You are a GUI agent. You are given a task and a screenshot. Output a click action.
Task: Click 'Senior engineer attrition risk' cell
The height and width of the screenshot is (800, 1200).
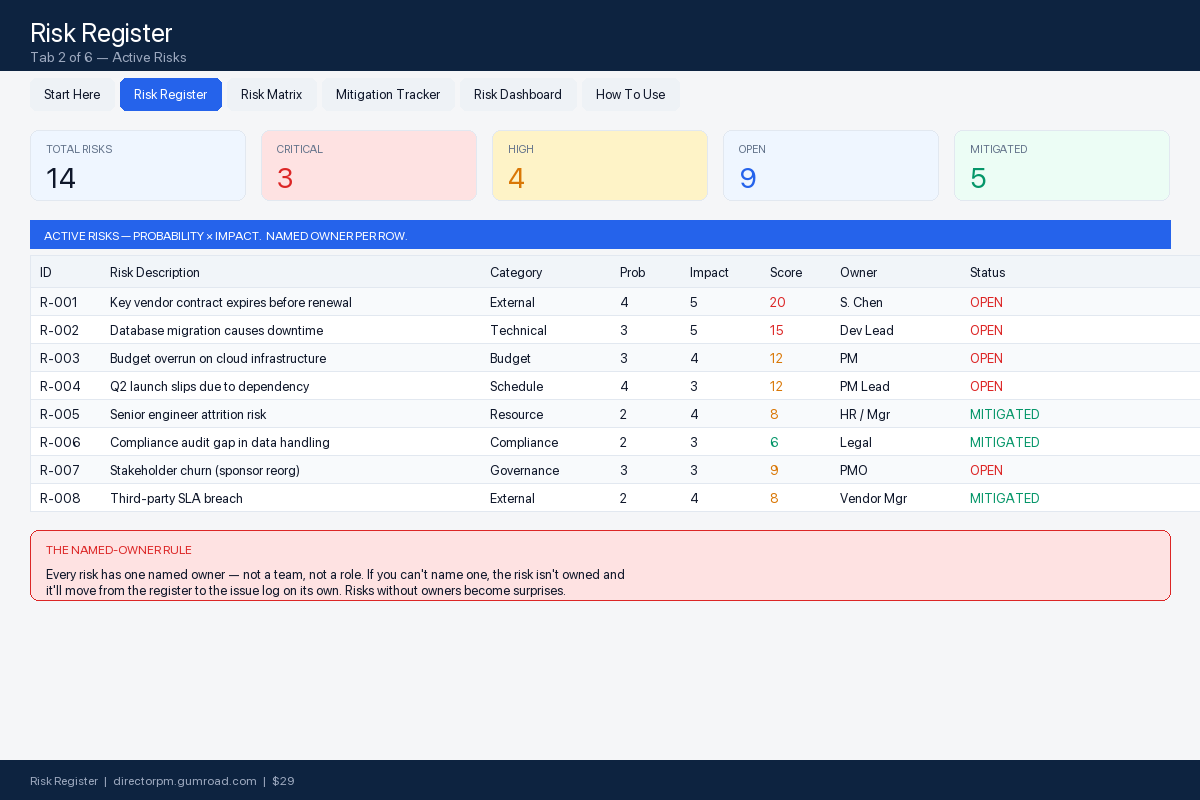tap(188, 414)
